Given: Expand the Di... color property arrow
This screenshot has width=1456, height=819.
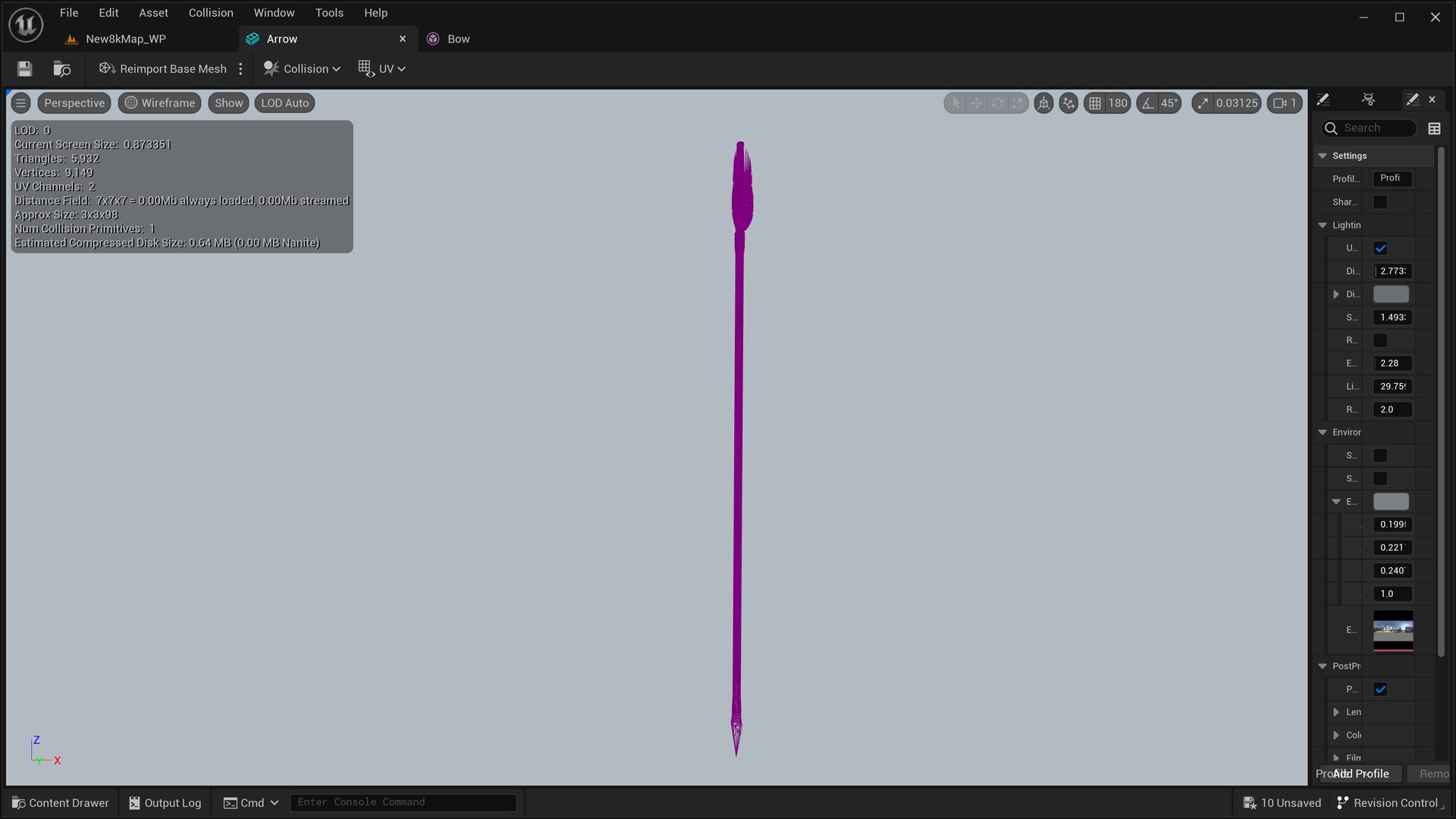Looking at the screenshot, I should click(1336, 294).
